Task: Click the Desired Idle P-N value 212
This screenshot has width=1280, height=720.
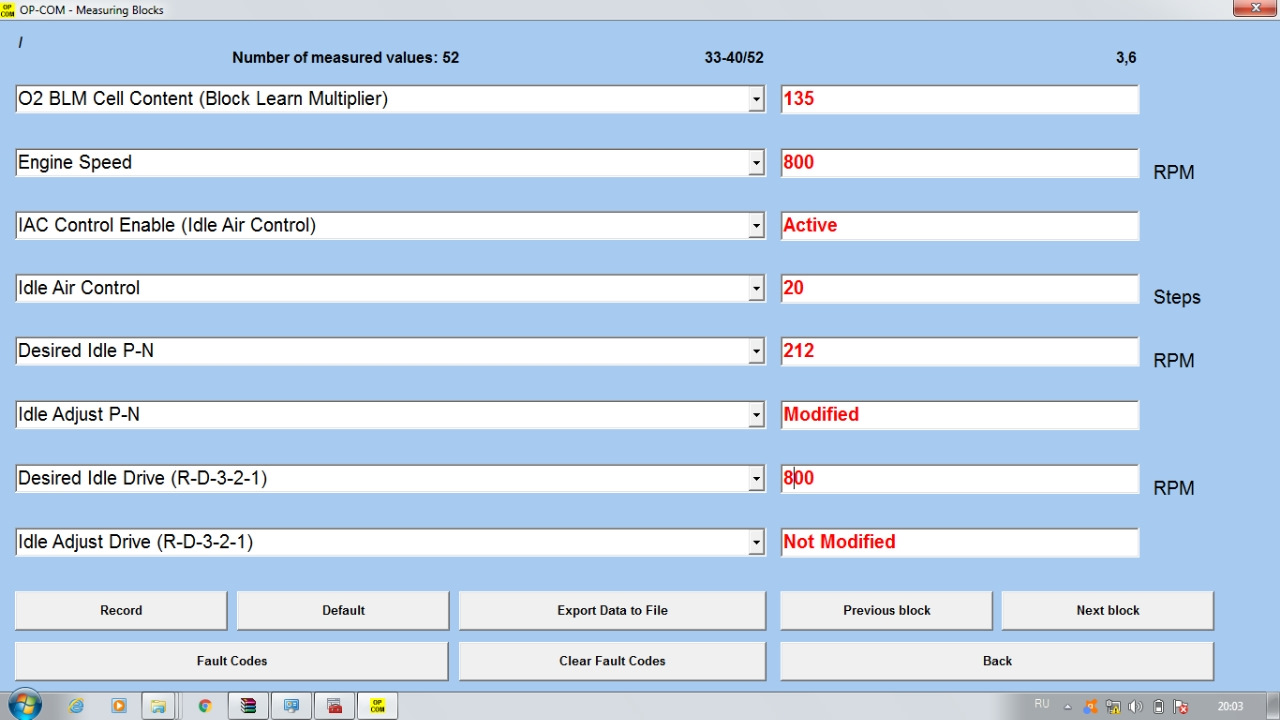Action: 960,352
